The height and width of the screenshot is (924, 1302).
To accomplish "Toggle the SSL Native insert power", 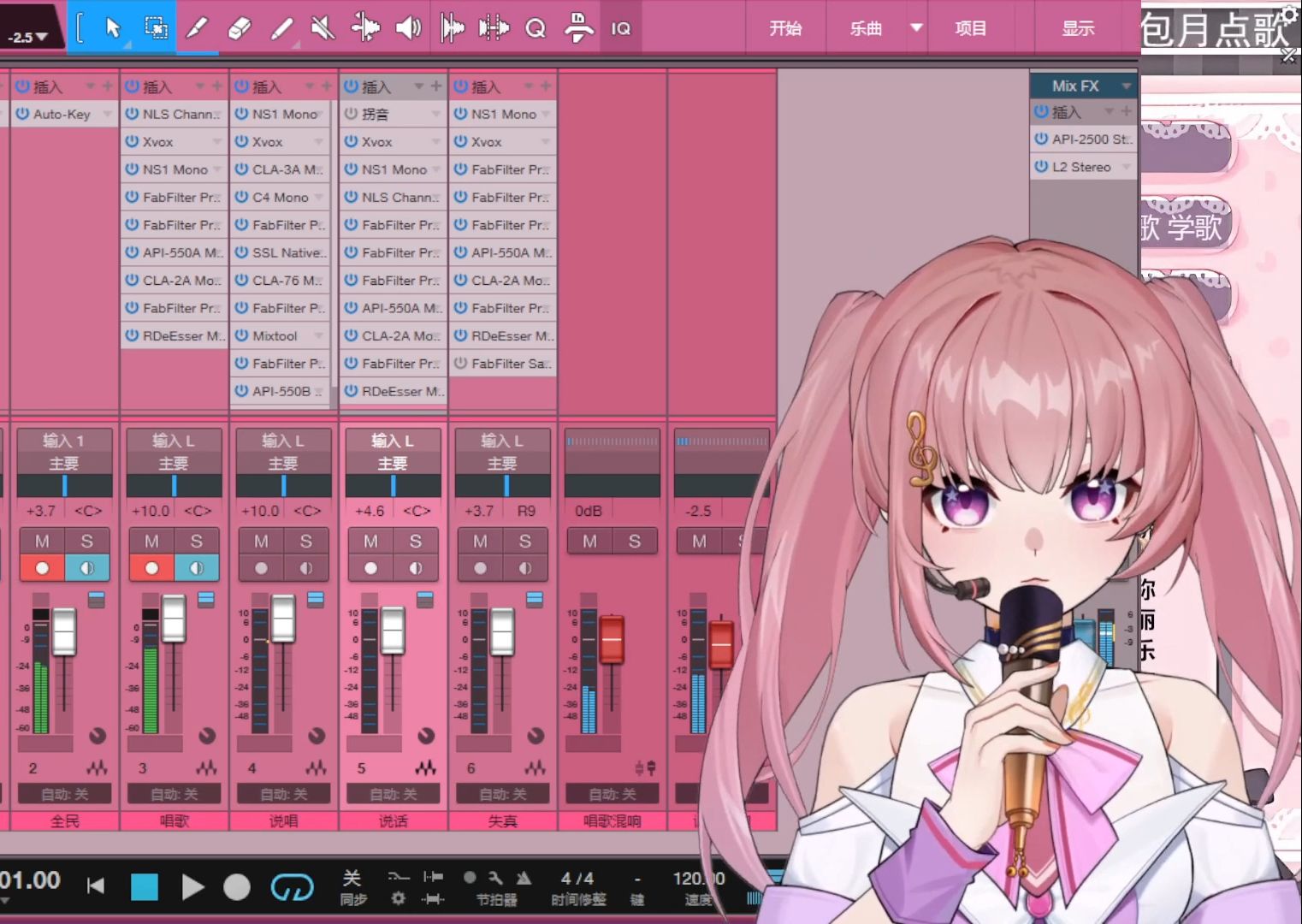I will tap(241, 252).
